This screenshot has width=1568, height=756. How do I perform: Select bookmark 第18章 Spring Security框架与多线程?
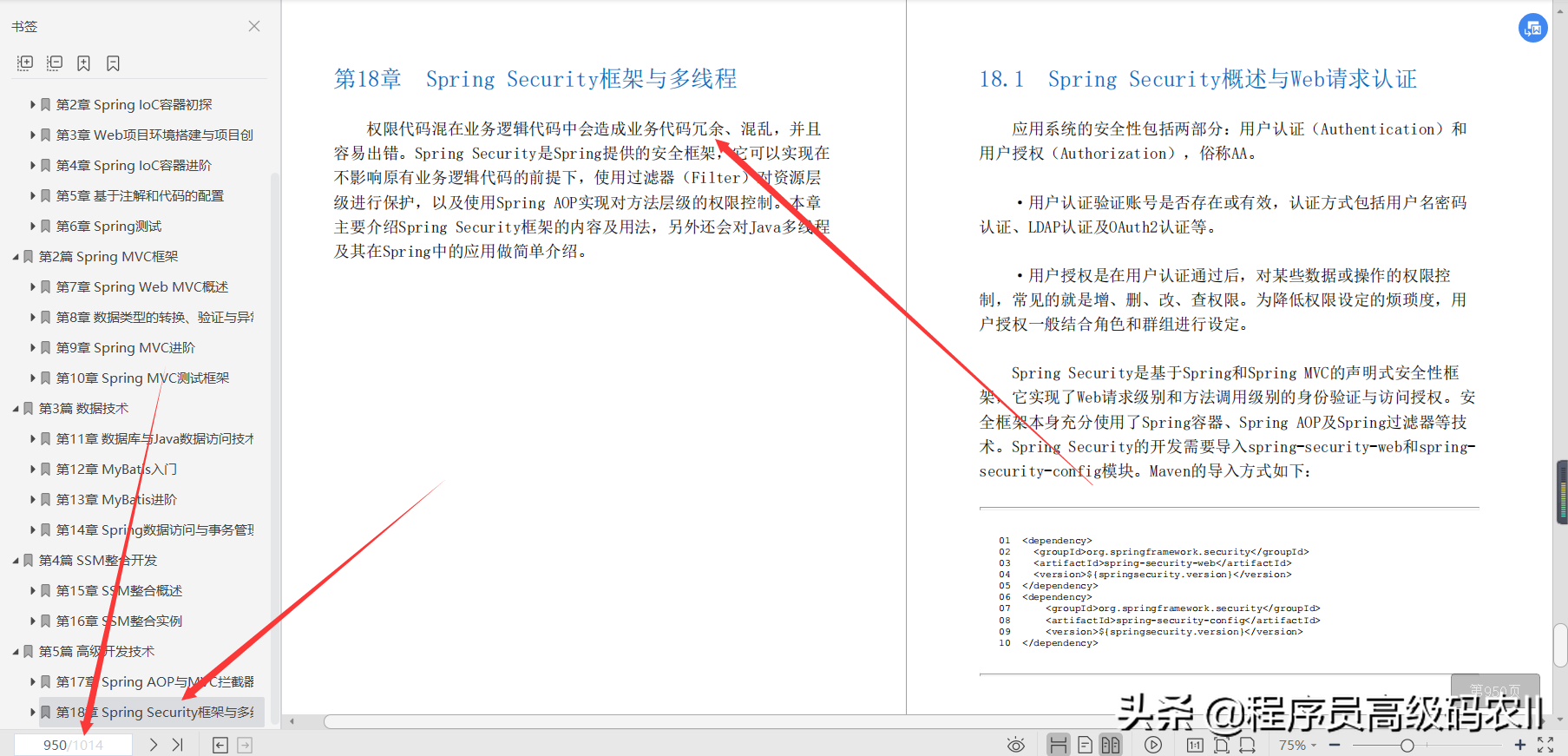pyautogui.click(x=154, y=712)
